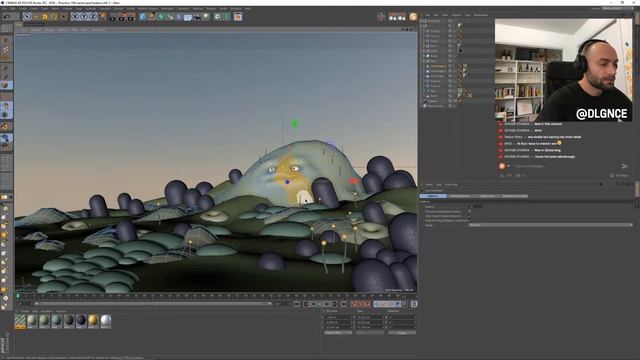The height and width of the screenshot is (360, 640).
Task: Open the MoGraph menu
Action: 166,9
